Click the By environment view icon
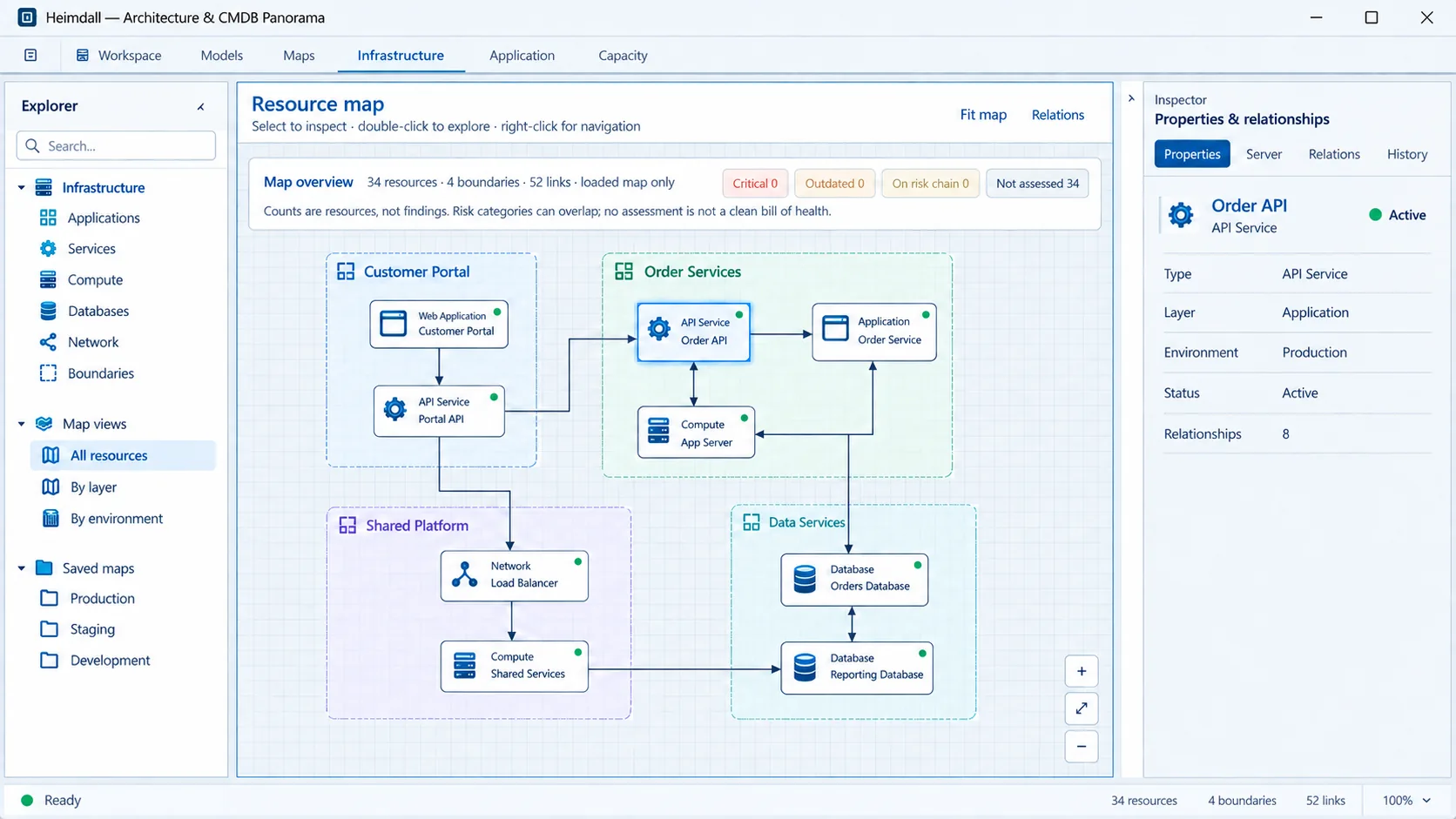 pyautogui.click(x=51, y=518)
